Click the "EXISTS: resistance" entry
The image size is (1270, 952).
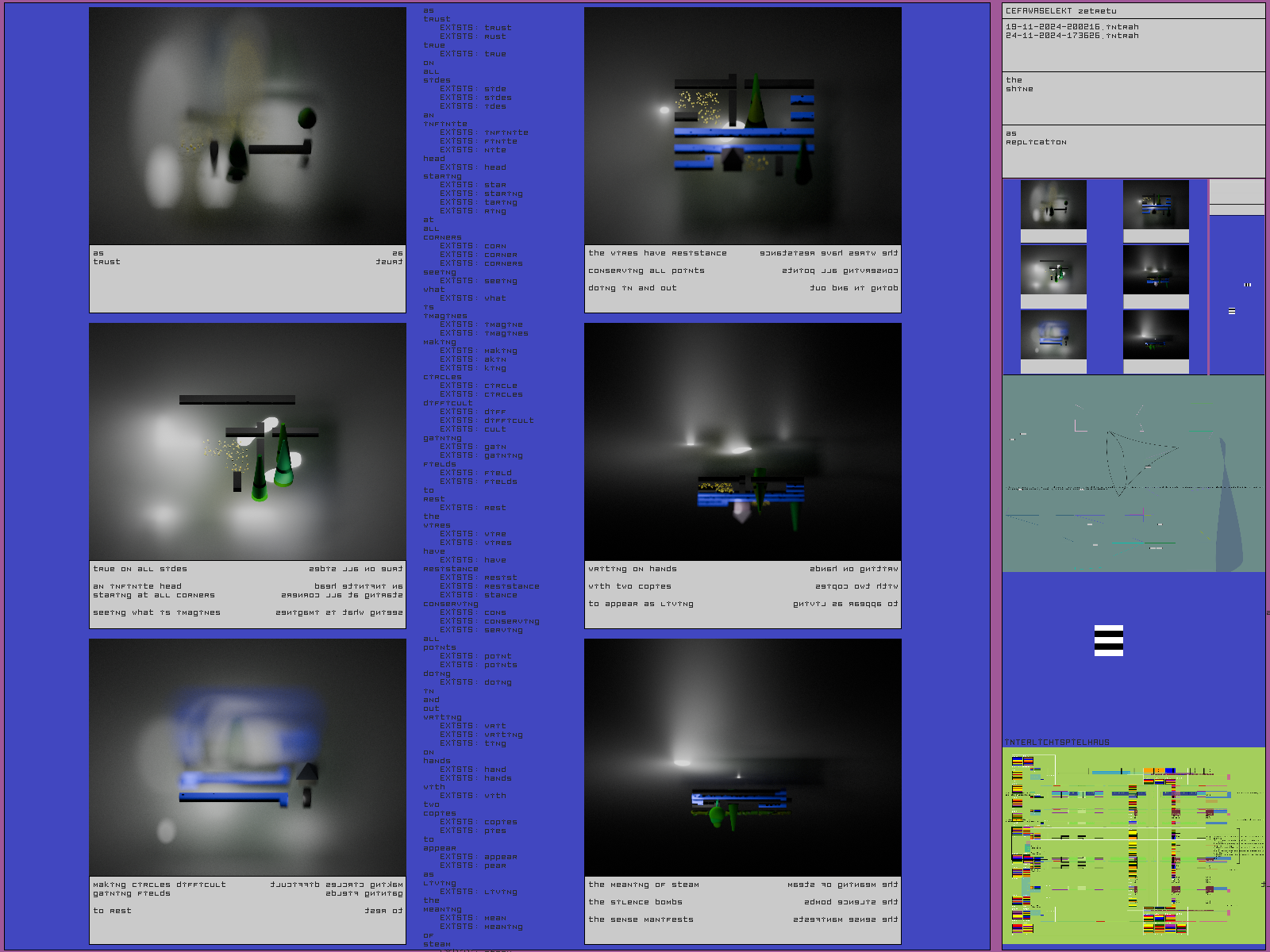point(489,586)
